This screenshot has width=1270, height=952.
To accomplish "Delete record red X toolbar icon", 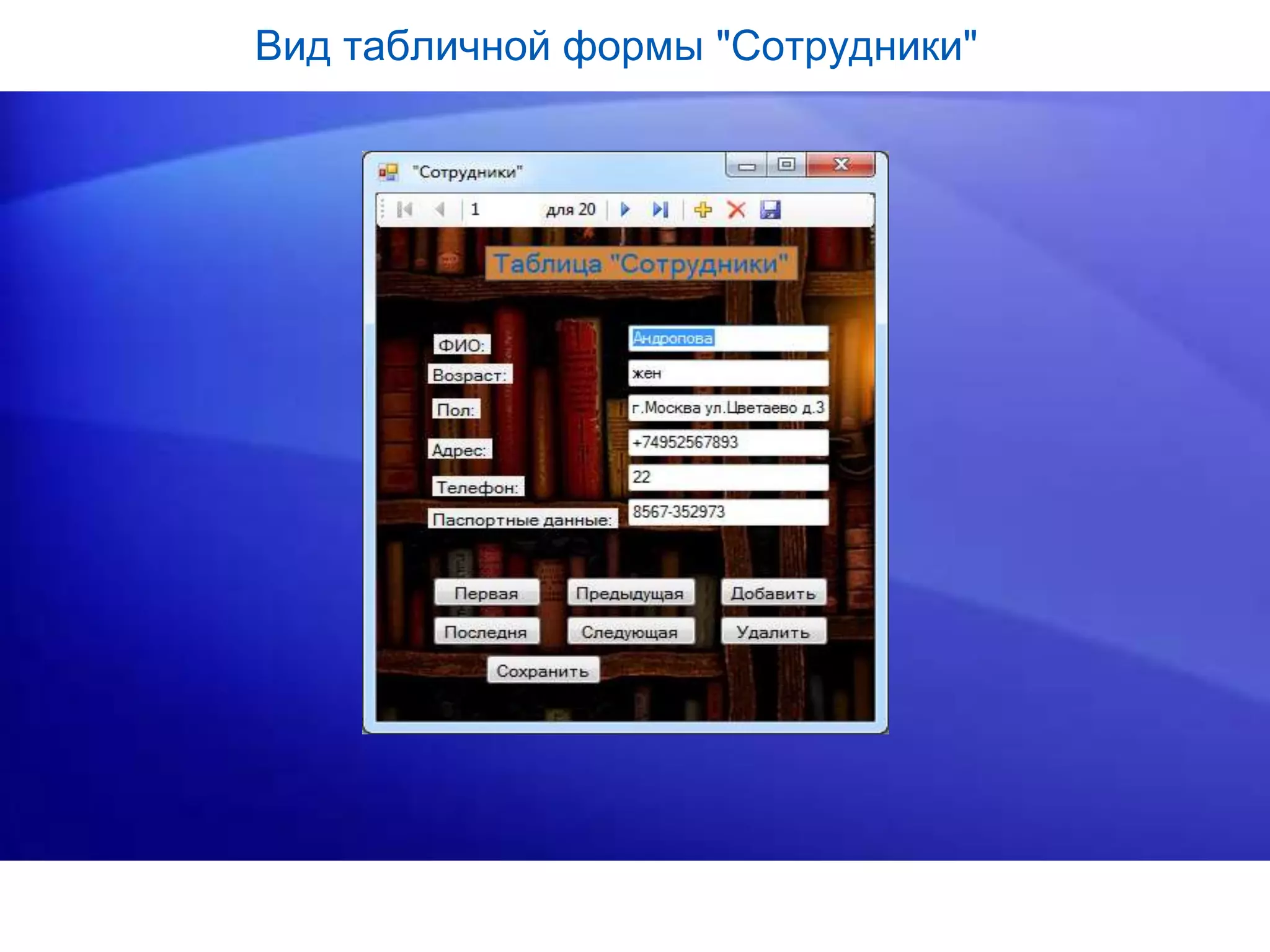I will point(736,209).
